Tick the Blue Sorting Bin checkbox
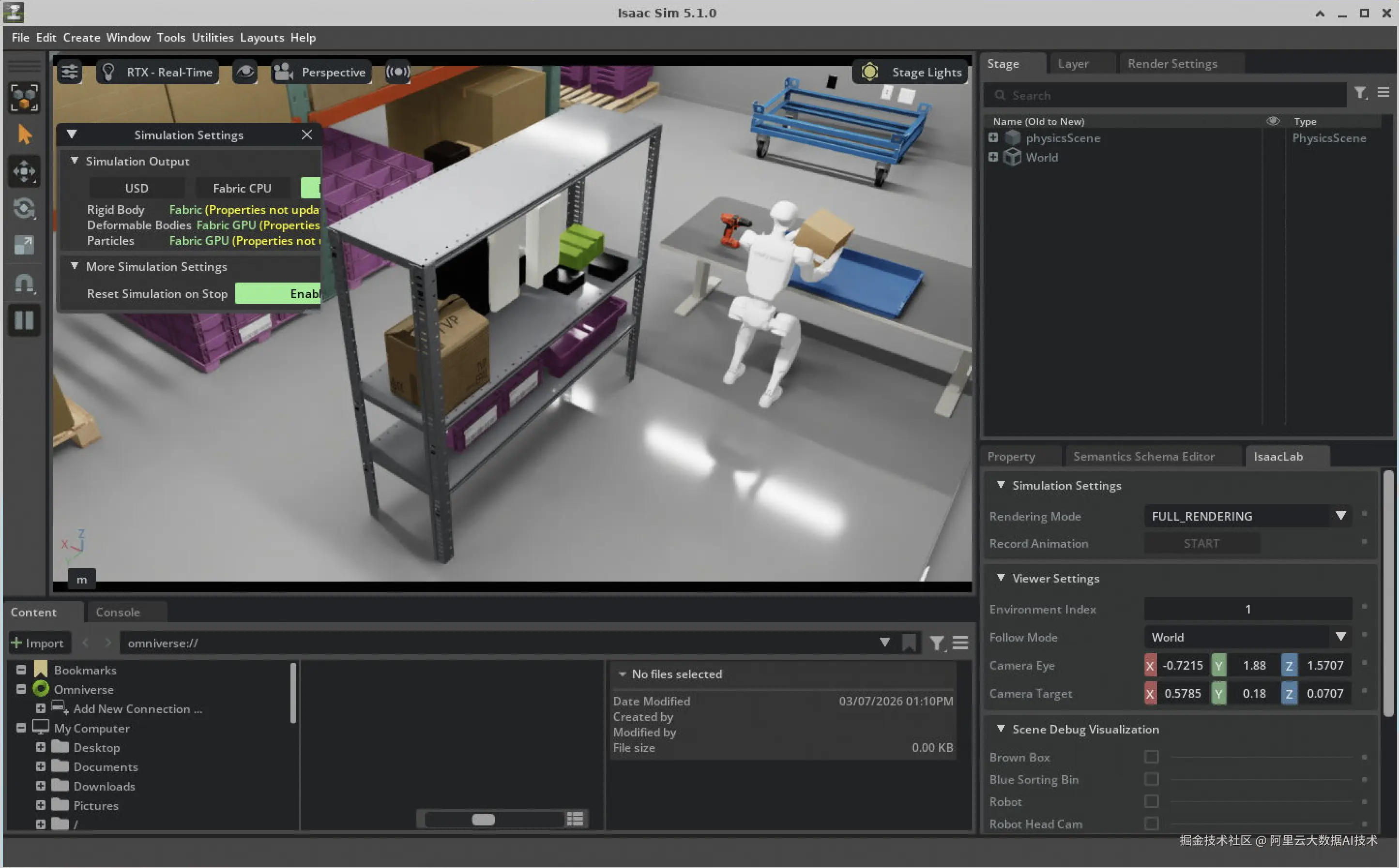The width and height of the screenshot is (1399, 868). pyautogui.click(x=1151, y=778)
